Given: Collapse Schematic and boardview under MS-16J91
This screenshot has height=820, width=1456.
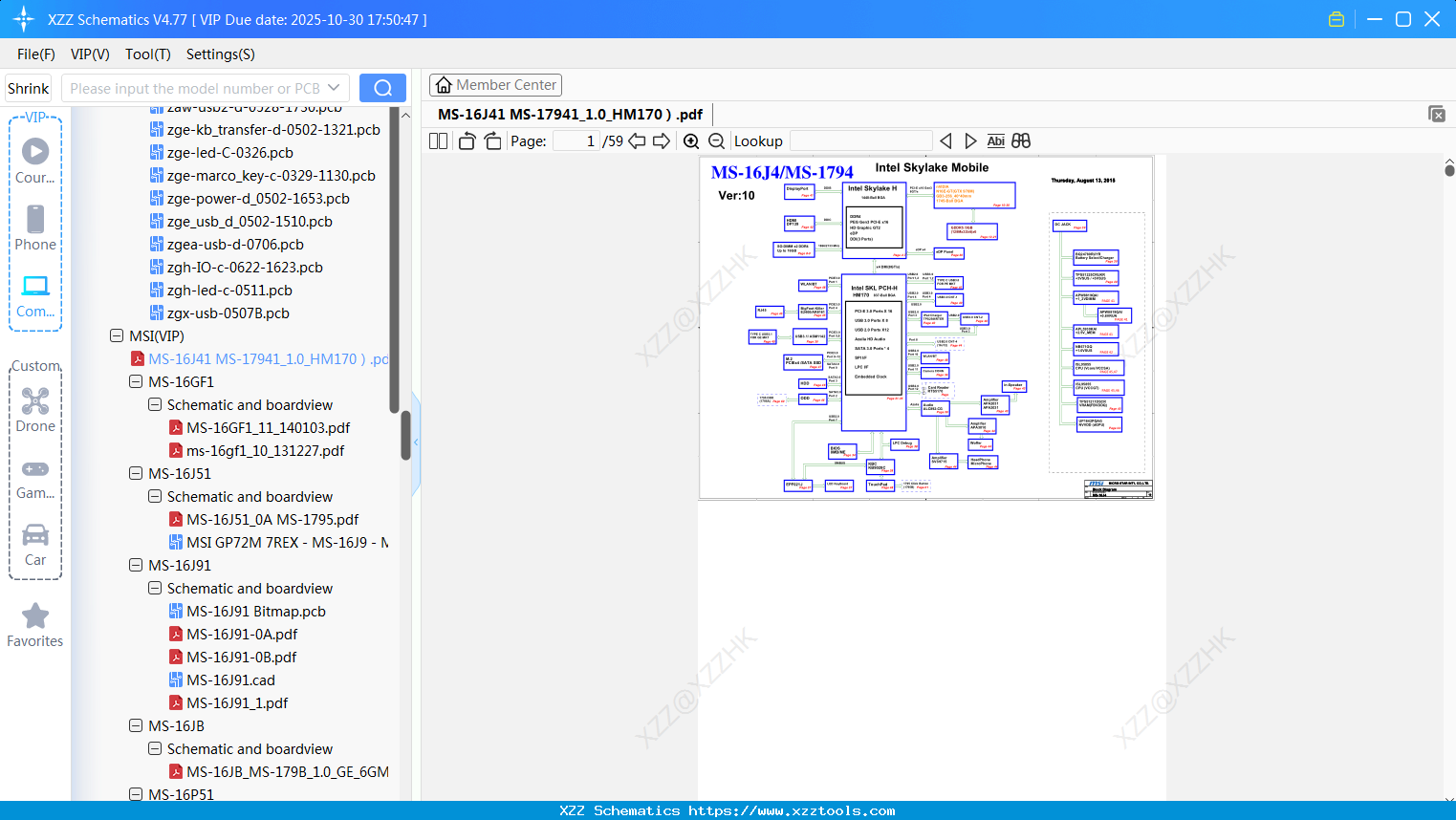Looking at the screenshot, I should [155, 589].
